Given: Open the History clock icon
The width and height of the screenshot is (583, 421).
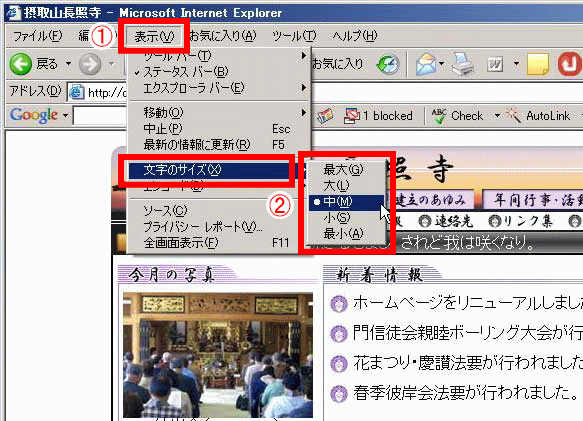Looking at the screenshot, I should pos(388,64).
